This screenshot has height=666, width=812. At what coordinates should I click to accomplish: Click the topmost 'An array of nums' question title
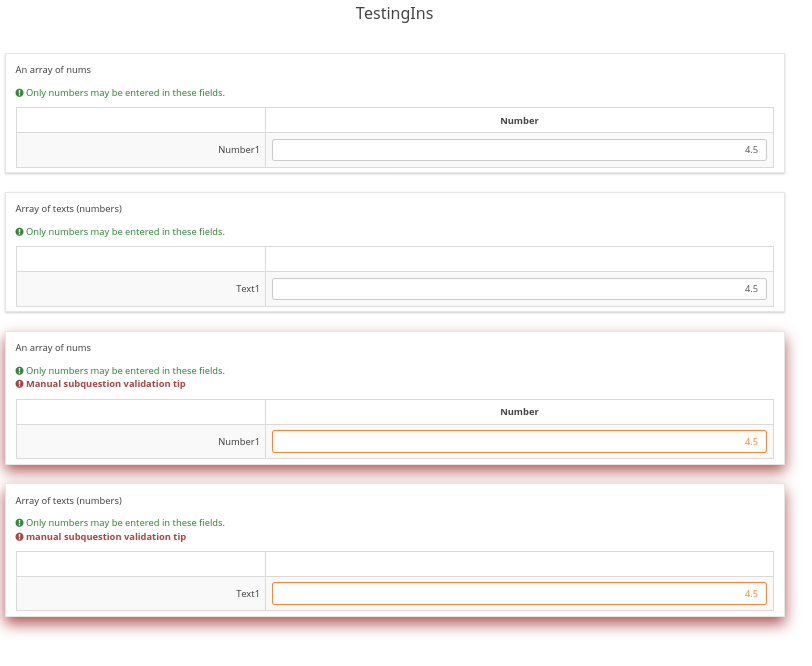(53, 70)
